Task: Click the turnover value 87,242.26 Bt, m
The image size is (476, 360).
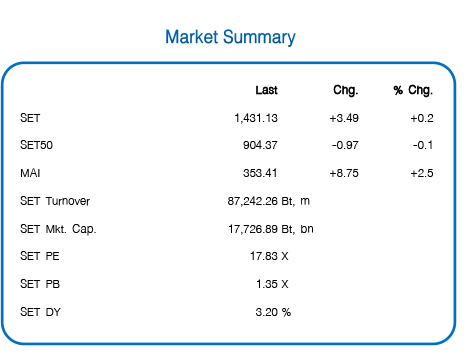Action: click(269, 201)
